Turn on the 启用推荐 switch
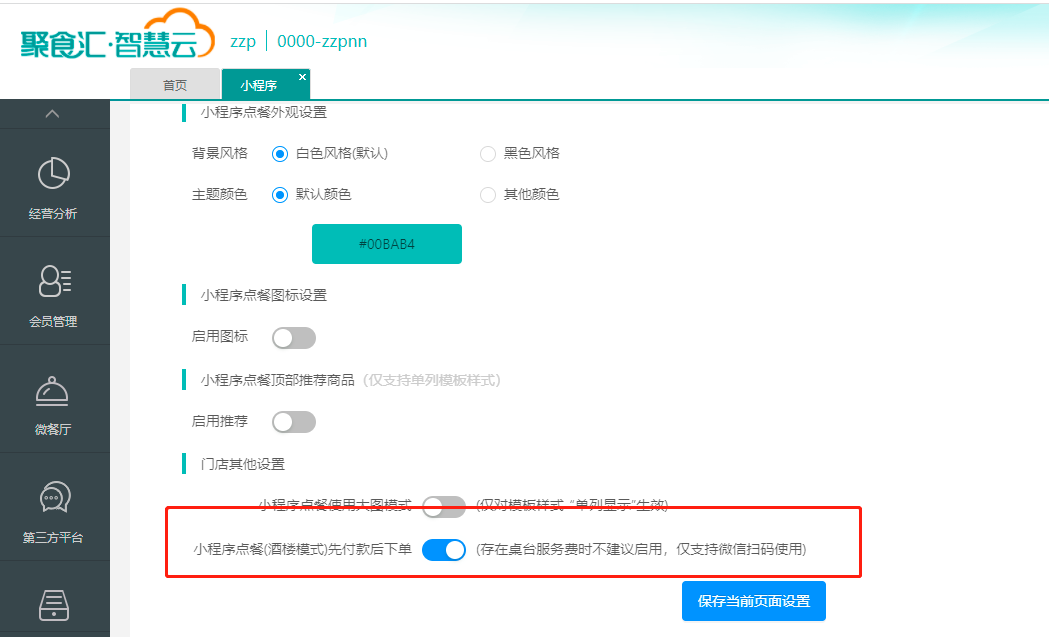Viewport: 1049px width, 637px height. click(x=294, y=422)
